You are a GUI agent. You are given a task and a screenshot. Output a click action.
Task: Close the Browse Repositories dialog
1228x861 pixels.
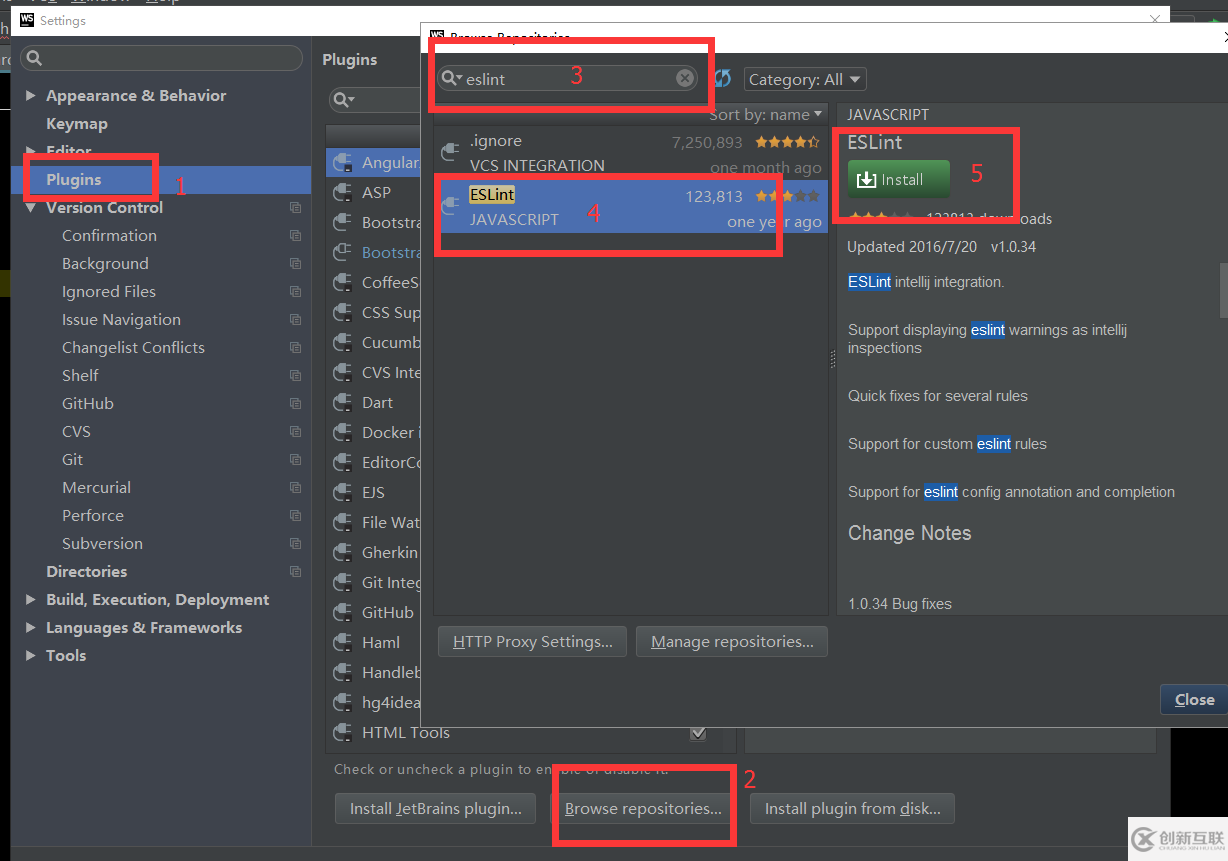click(x=1194, y=700)
